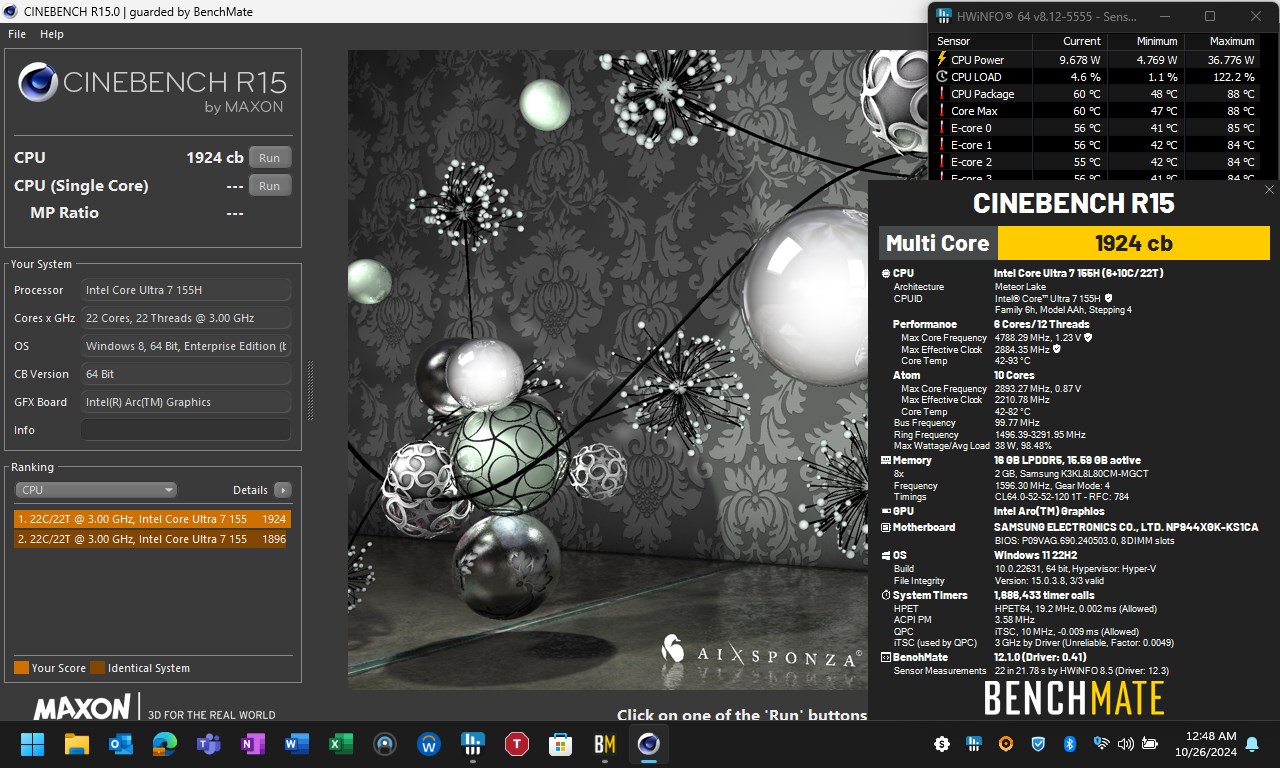Switch to Cinebench taskbar icon
The image size is (1280, 768).
pos(649,744)
